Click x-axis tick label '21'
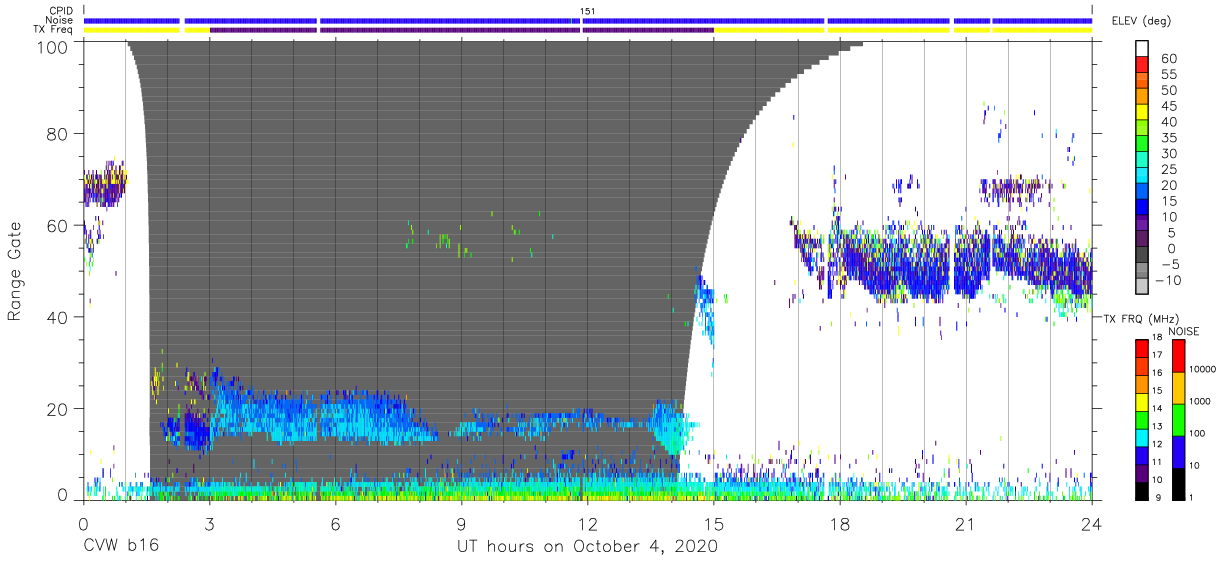Screen dimensions: 1228x567 (x=966, y=523)
